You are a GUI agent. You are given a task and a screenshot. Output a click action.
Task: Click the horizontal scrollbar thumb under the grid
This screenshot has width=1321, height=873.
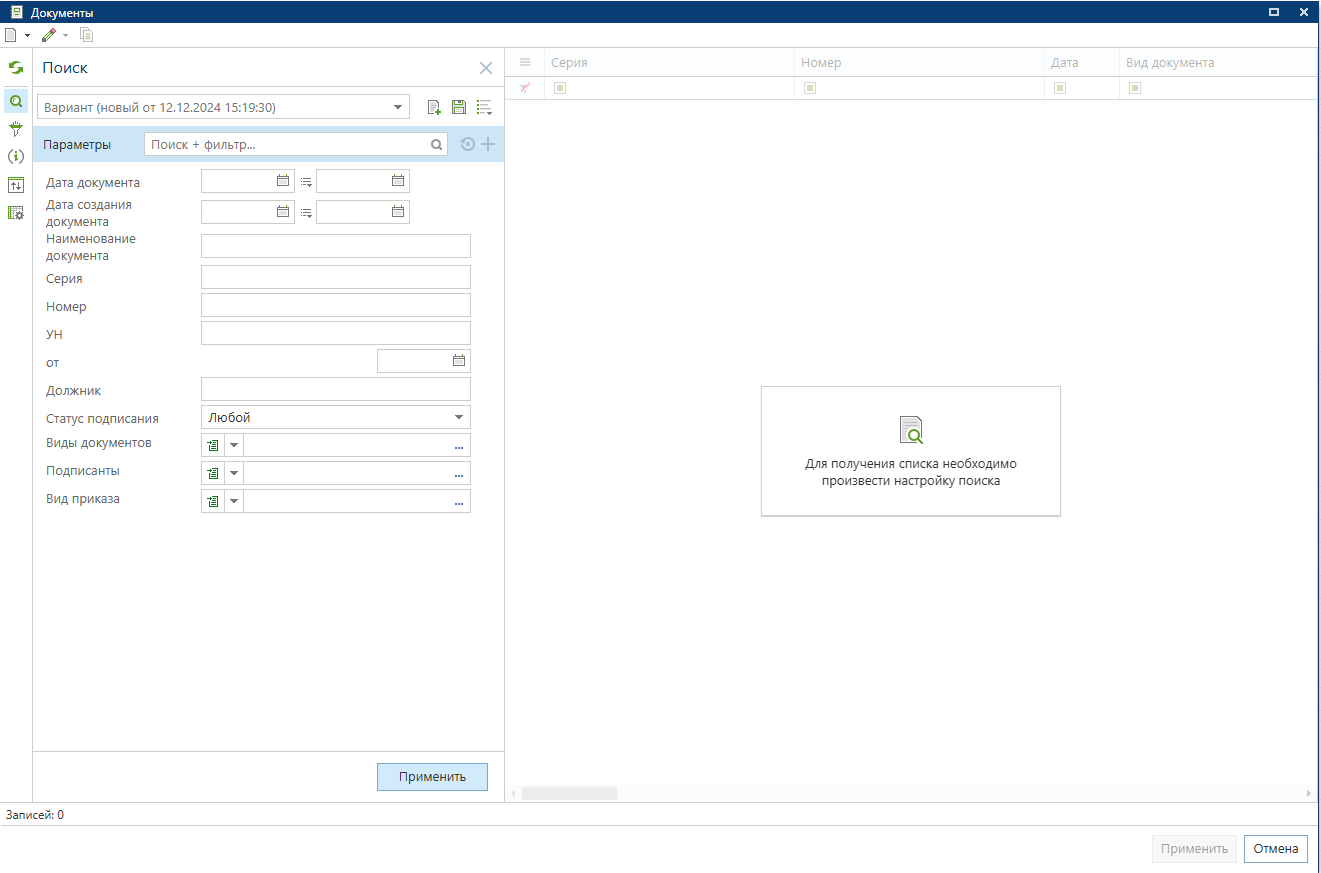click(x=569, y=793)
